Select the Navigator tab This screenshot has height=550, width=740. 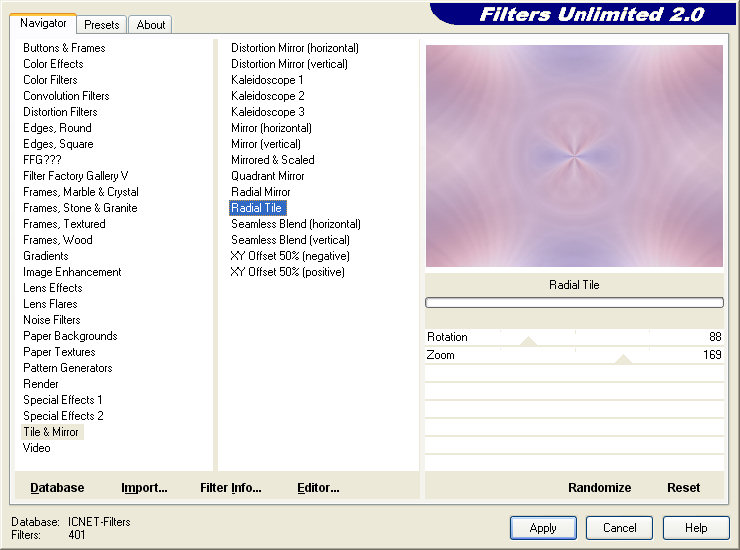coord(43,23)
